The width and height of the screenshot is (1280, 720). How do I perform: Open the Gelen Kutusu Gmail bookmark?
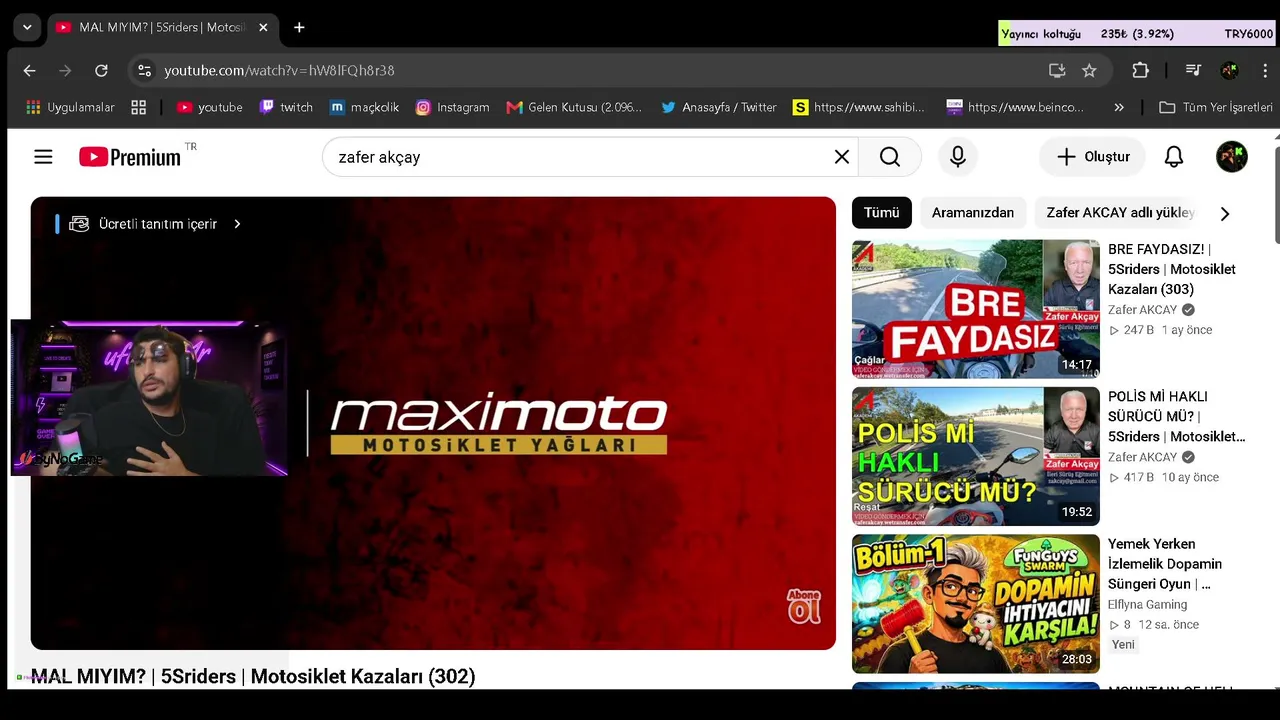(574, 107)
